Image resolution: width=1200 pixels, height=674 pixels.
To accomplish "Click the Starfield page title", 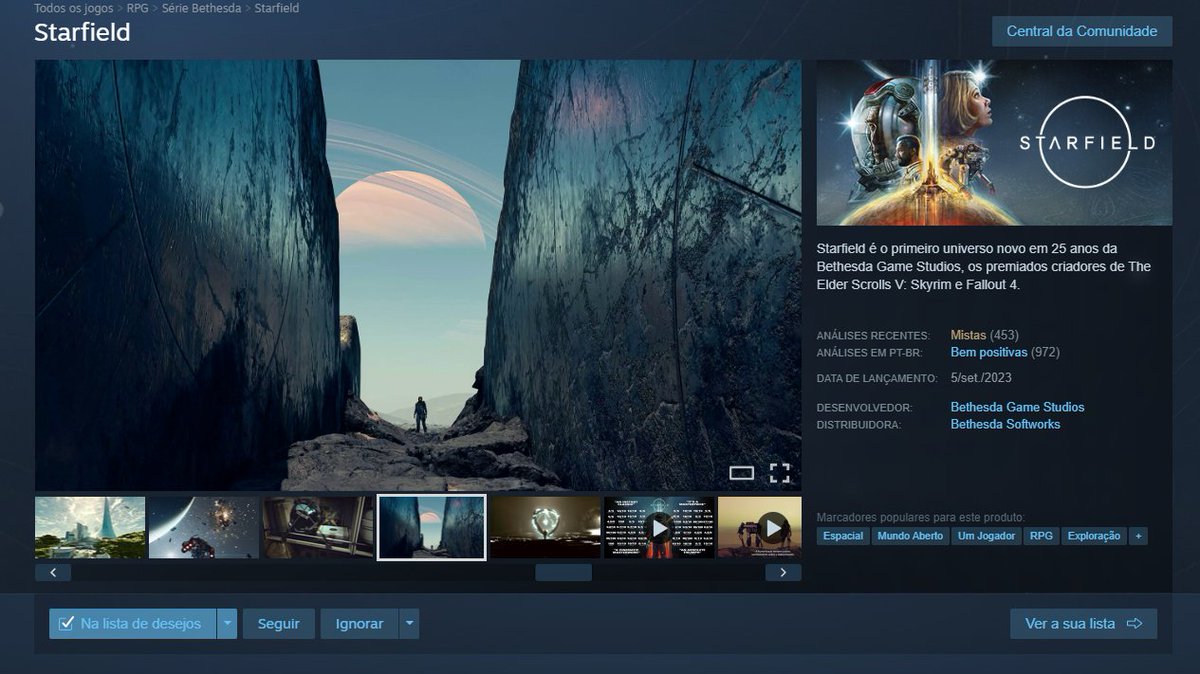I will point(82,32).
